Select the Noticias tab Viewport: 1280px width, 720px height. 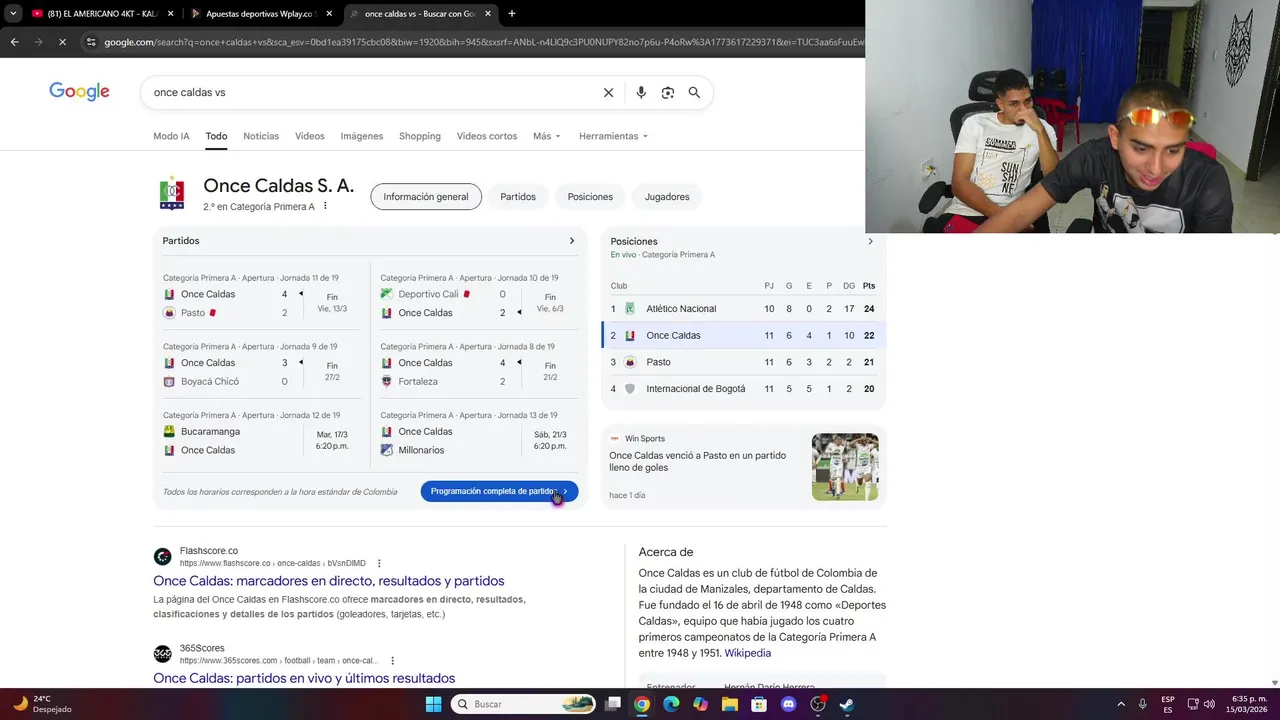(261, 136)
